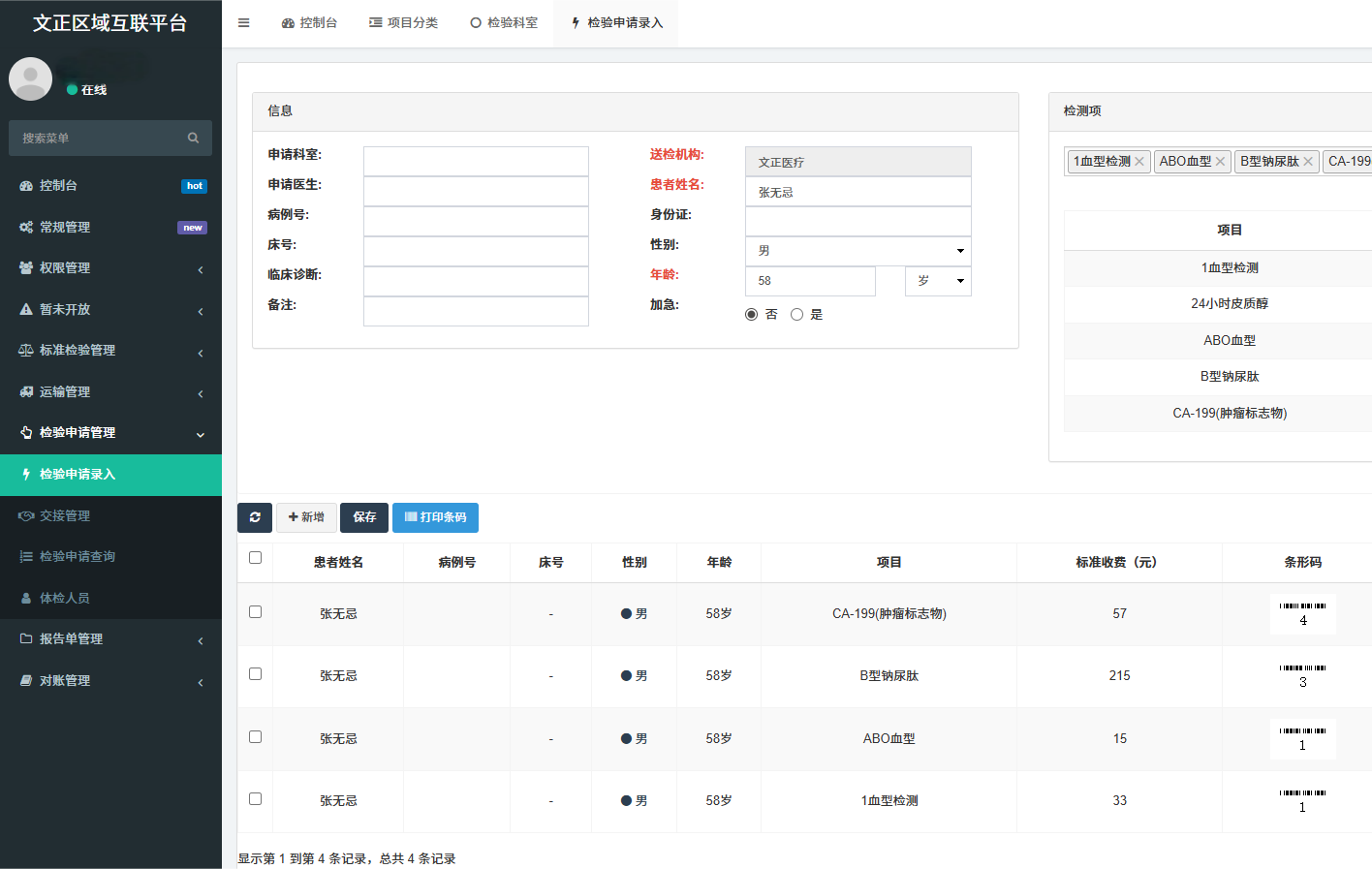The height and width of the screenshot is (869, 1372).
Task: Open the 性别 dropdown
Action: pos(857,251)
